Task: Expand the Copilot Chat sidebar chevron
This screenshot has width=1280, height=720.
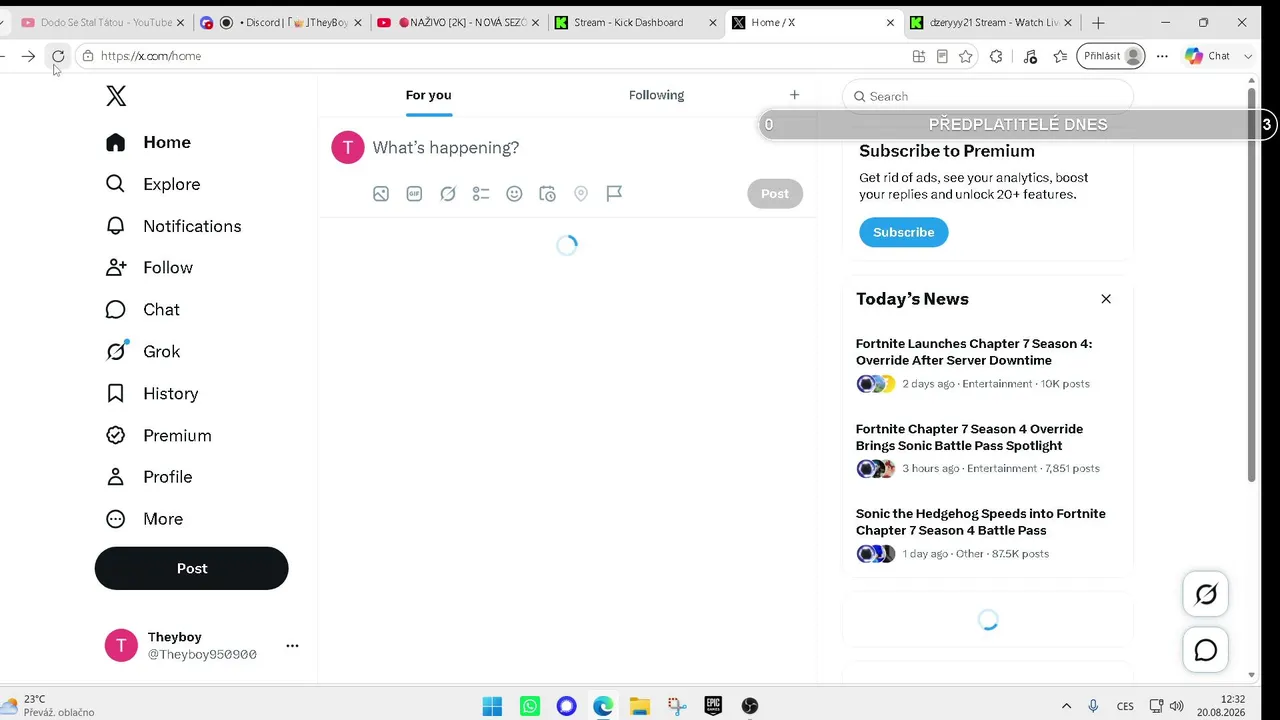Action: point(1248,57)
